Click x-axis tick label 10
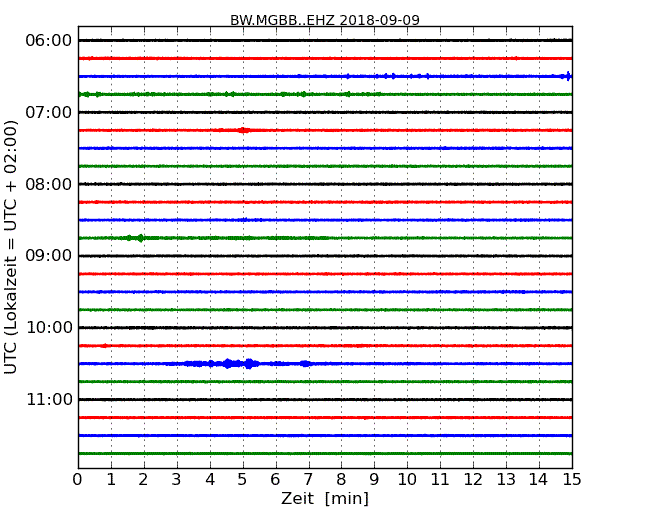 point(407,479)
